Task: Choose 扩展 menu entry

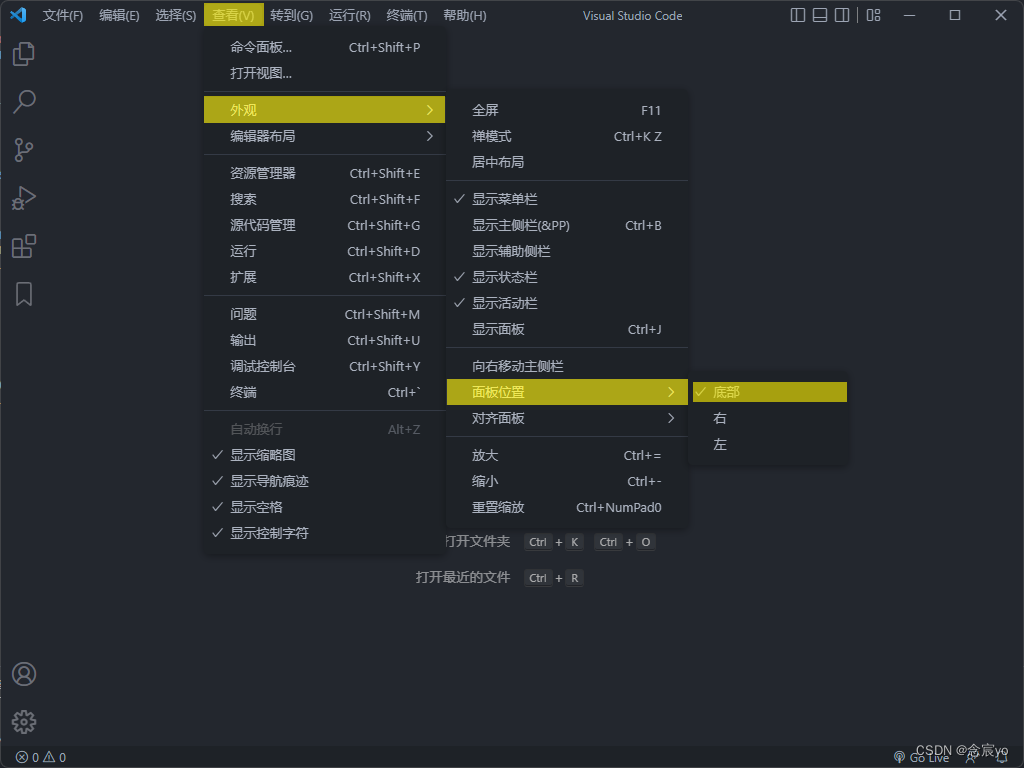Action: [x=325, y=278]
